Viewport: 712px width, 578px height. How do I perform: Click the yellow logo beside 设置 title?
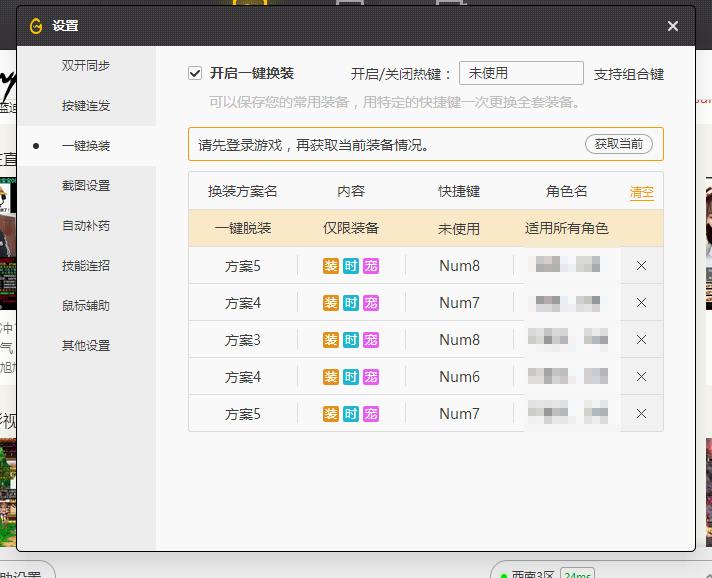pos(36,26)
